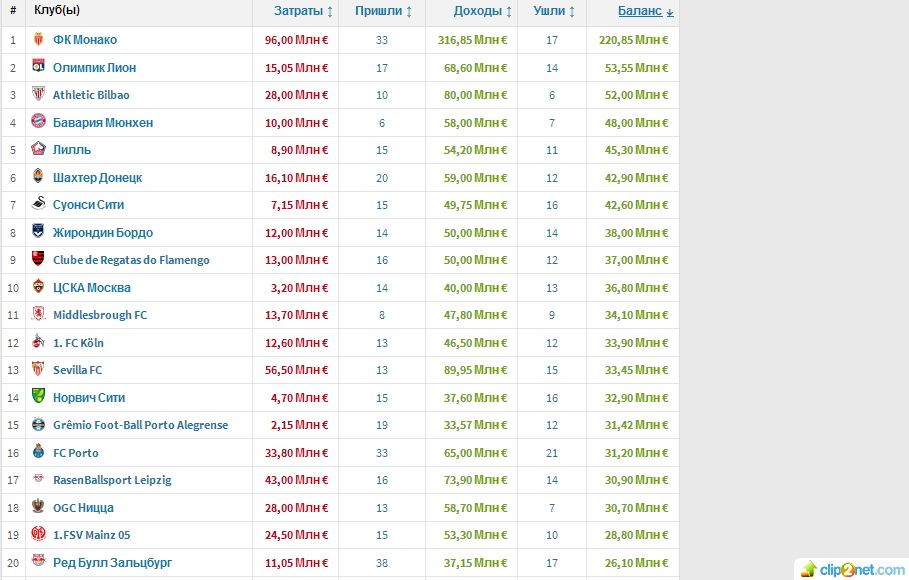
Task: Click the Middlesbrough FC crest icon
Action: 38,314
